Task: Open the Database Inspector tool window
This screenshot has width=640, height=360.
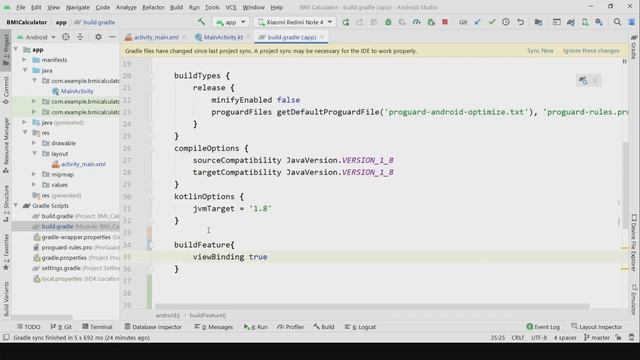Action: pos(153,327)
